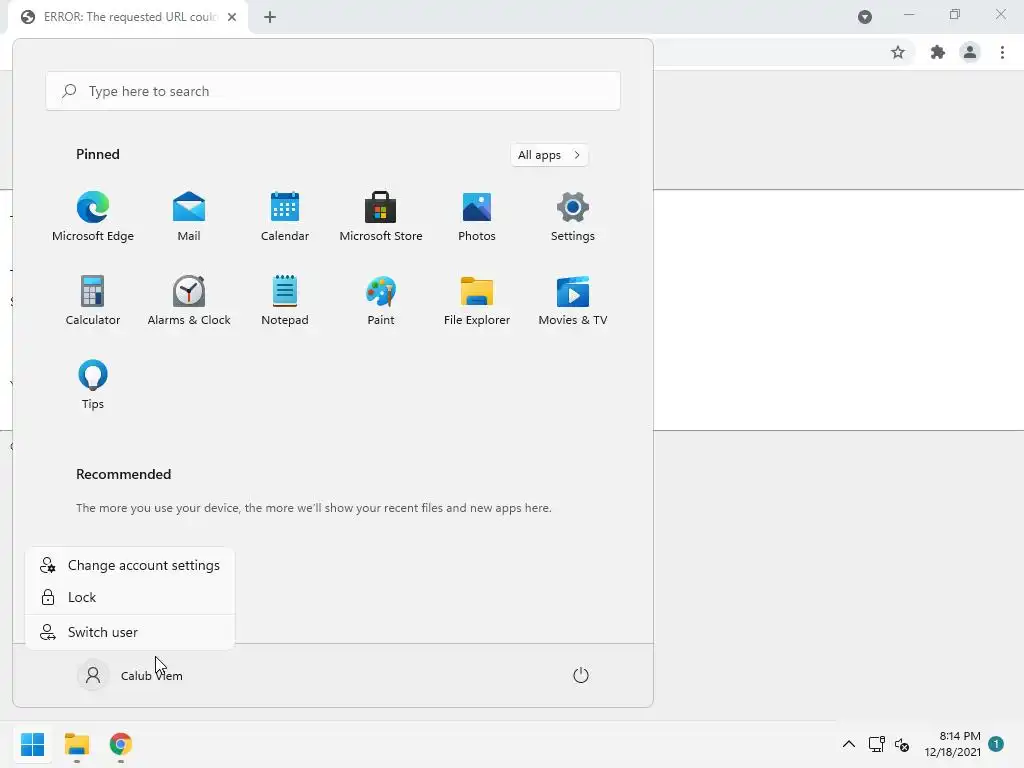Open File Explorer from pinned apps

[x=477, y=300]
